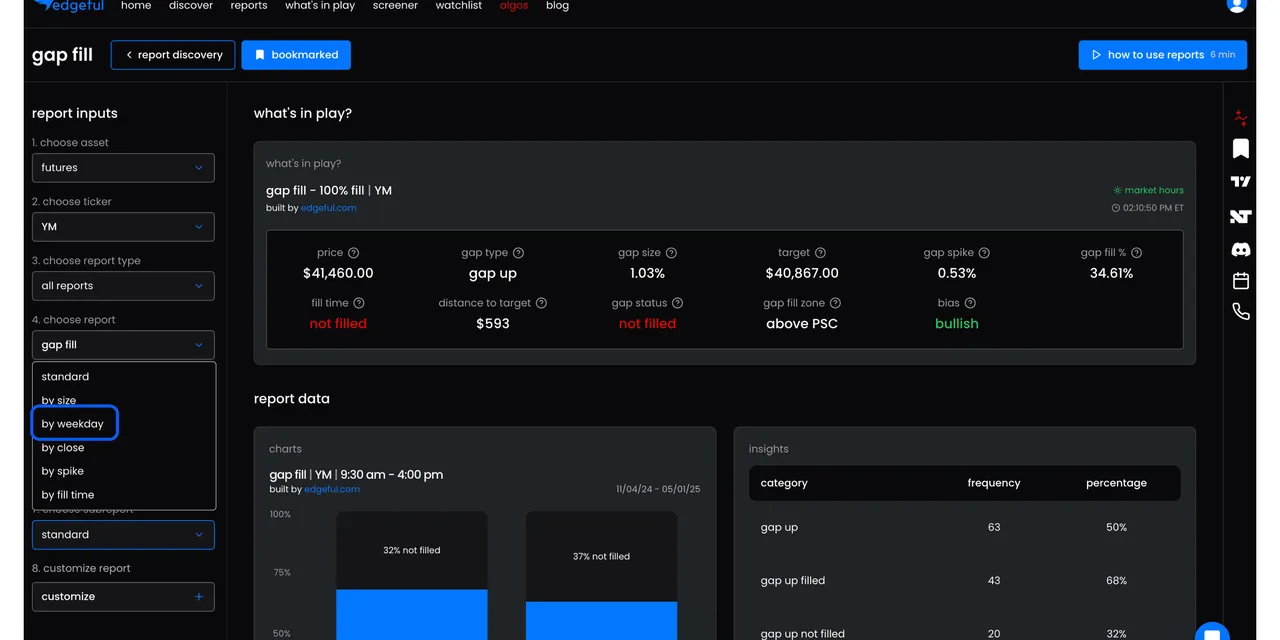Open NinjaTrader icon in right sidebar

point(1241,216)
